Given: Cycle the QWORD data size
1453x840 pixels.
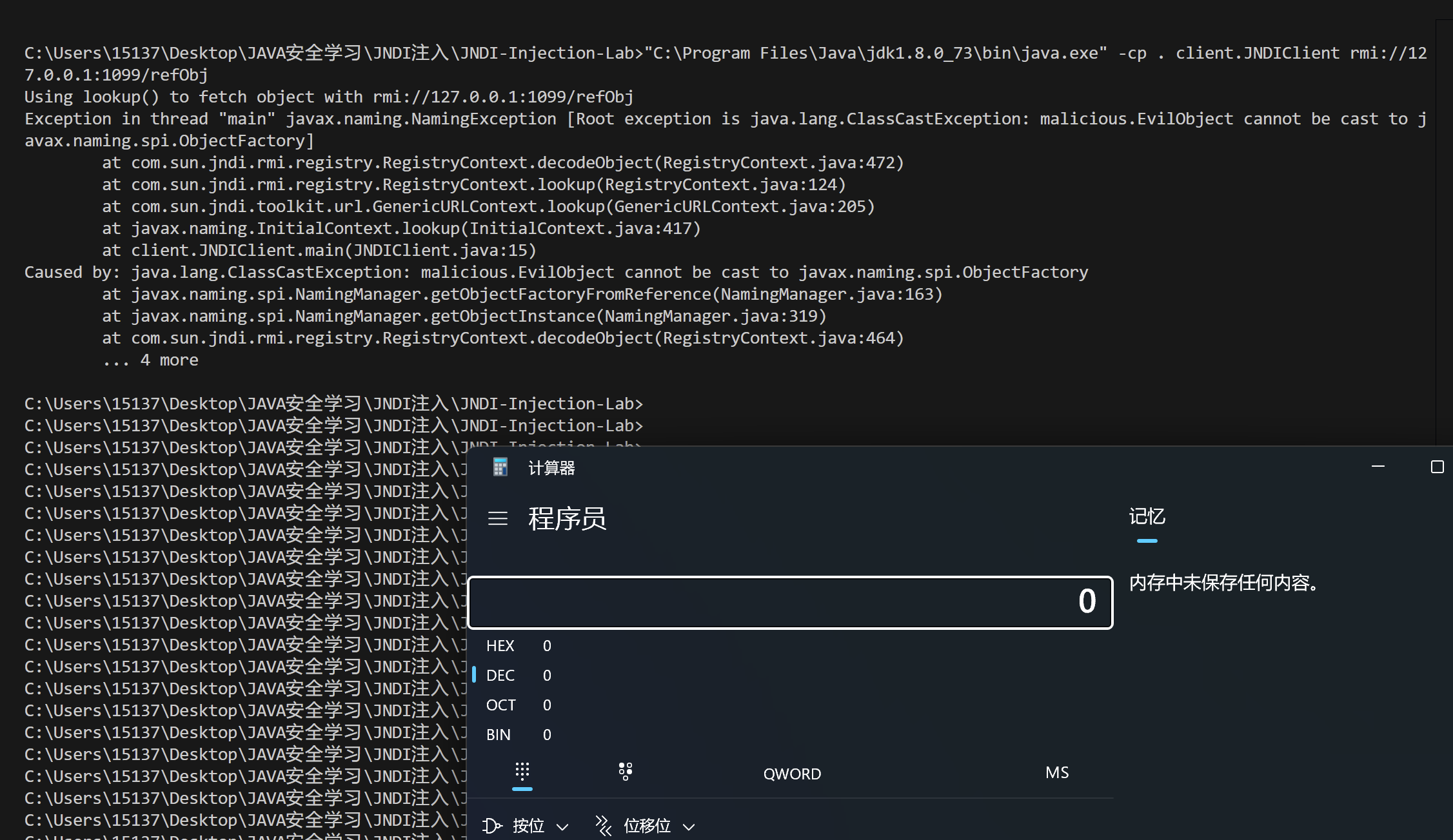Looking at the screenshot, I should pyautogui.click(x=792, y=774).
